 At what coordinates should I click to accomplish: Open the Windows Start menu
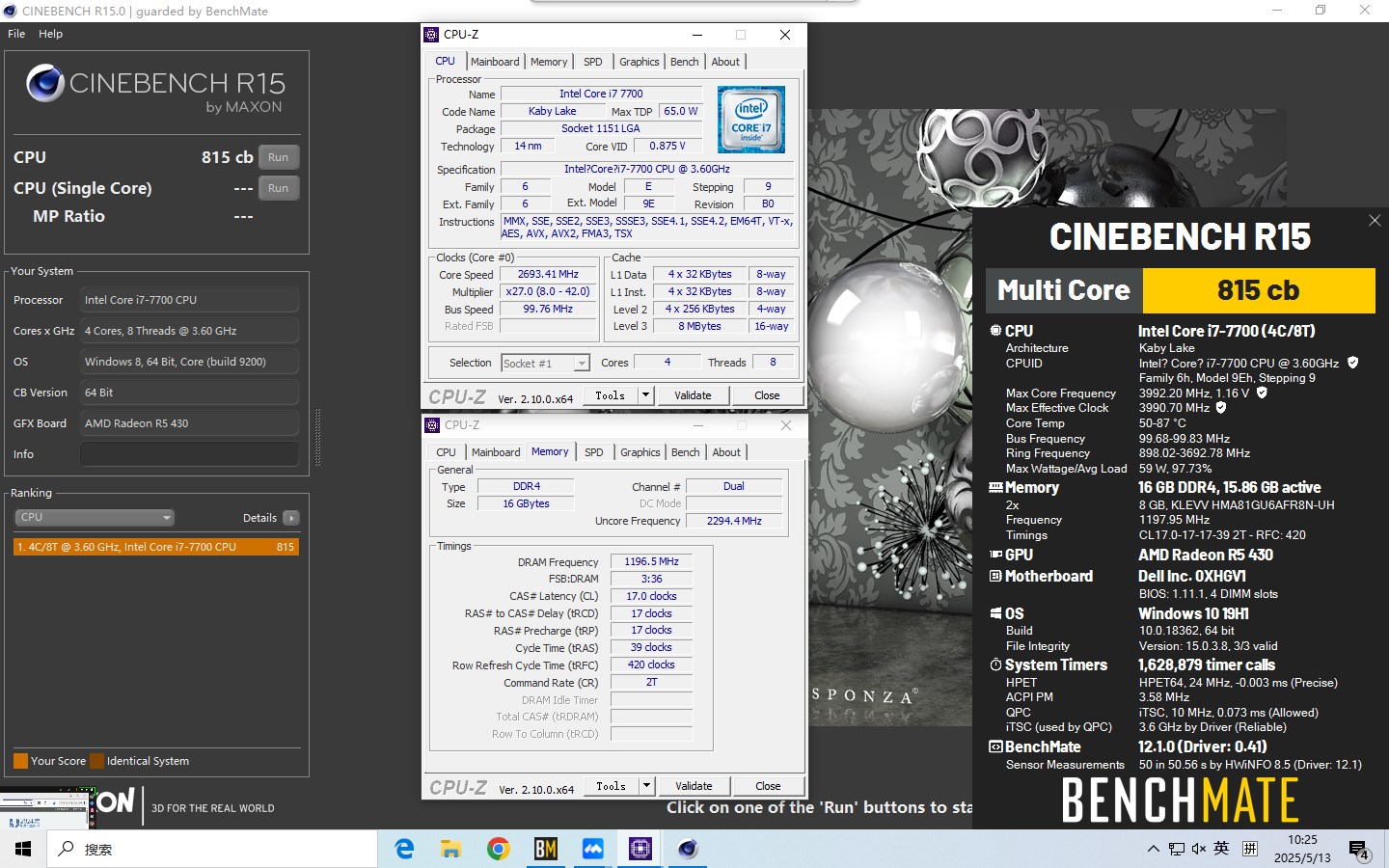pos(23,849)
